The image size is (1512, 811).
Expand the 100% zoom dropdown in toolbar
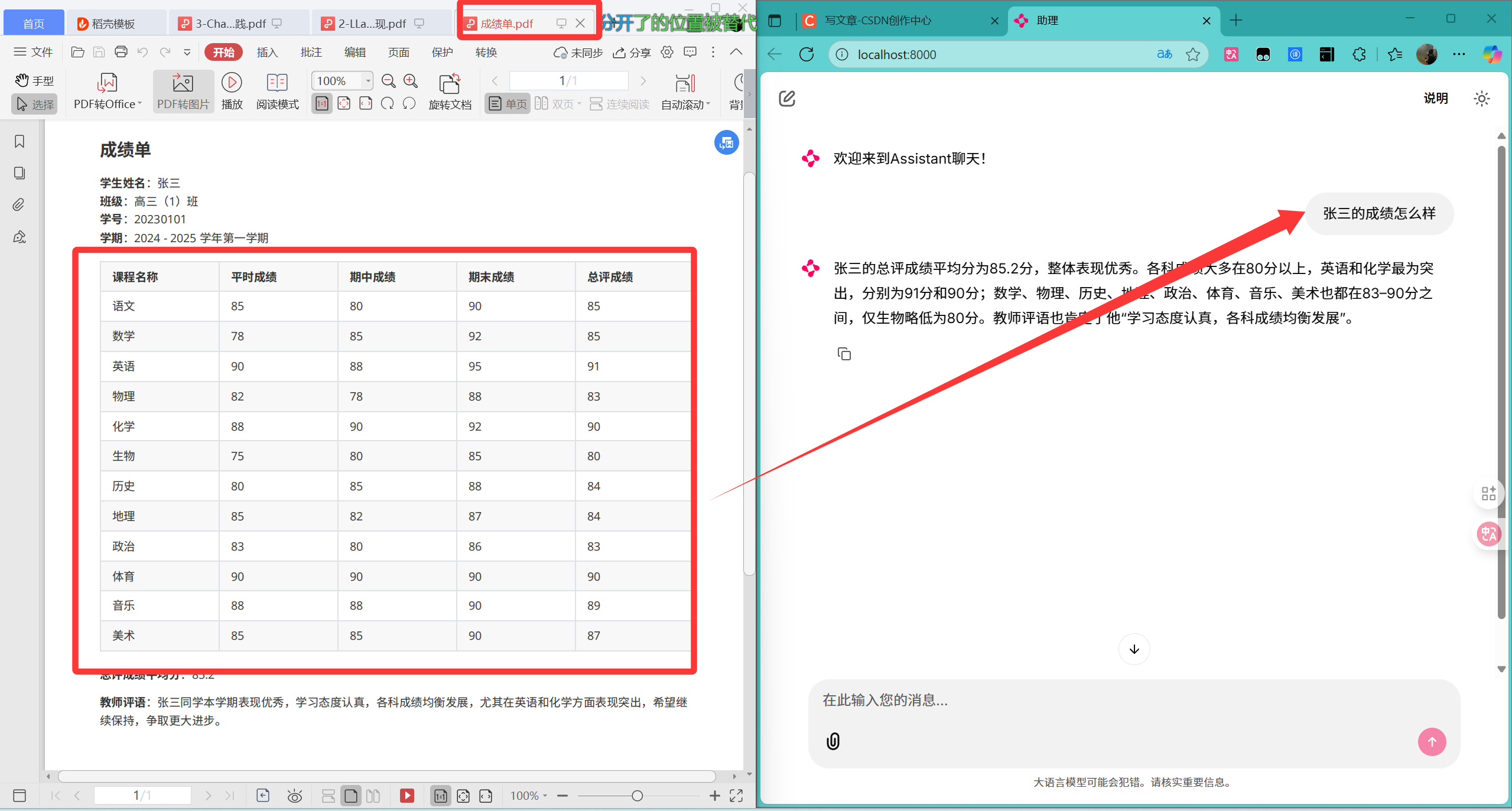368,80
